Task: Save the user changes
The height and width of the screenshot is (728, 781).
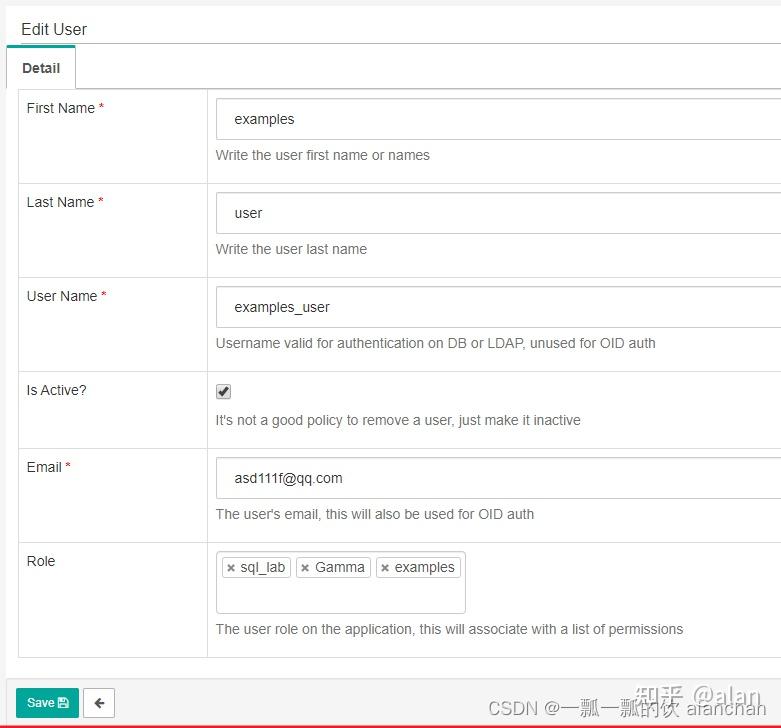Action: (47, 703)
